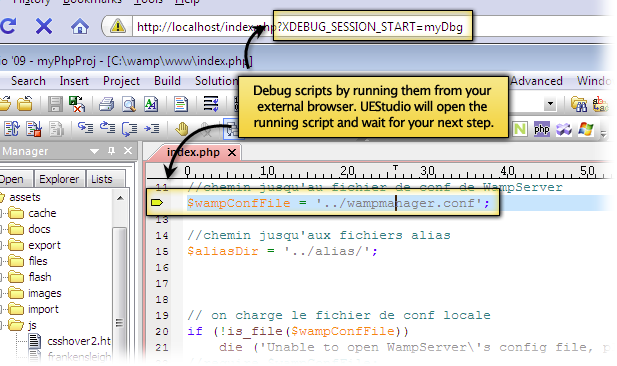This screenshot has height=366, width=617.
Task: Click the Save As icon with red X
Action: pos(77,104)
